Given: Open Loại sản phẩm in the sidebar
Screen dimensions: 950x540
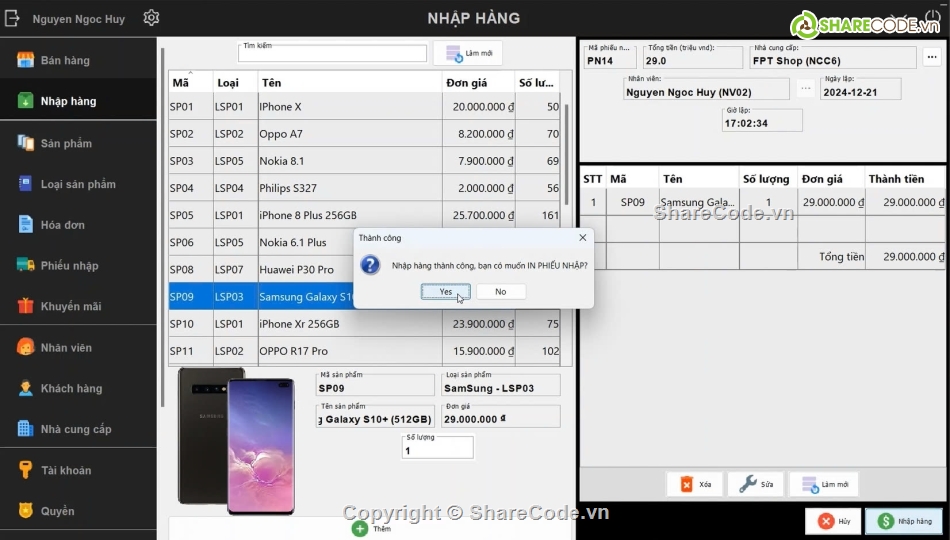Looking at the screenshot, I should pos(78,184).
